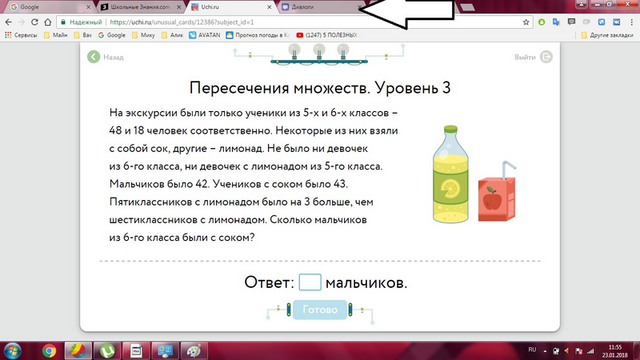Viewport: 640px width, 360px height.
Task: Click the chat bubble extension icon
Action: [571, 22]
